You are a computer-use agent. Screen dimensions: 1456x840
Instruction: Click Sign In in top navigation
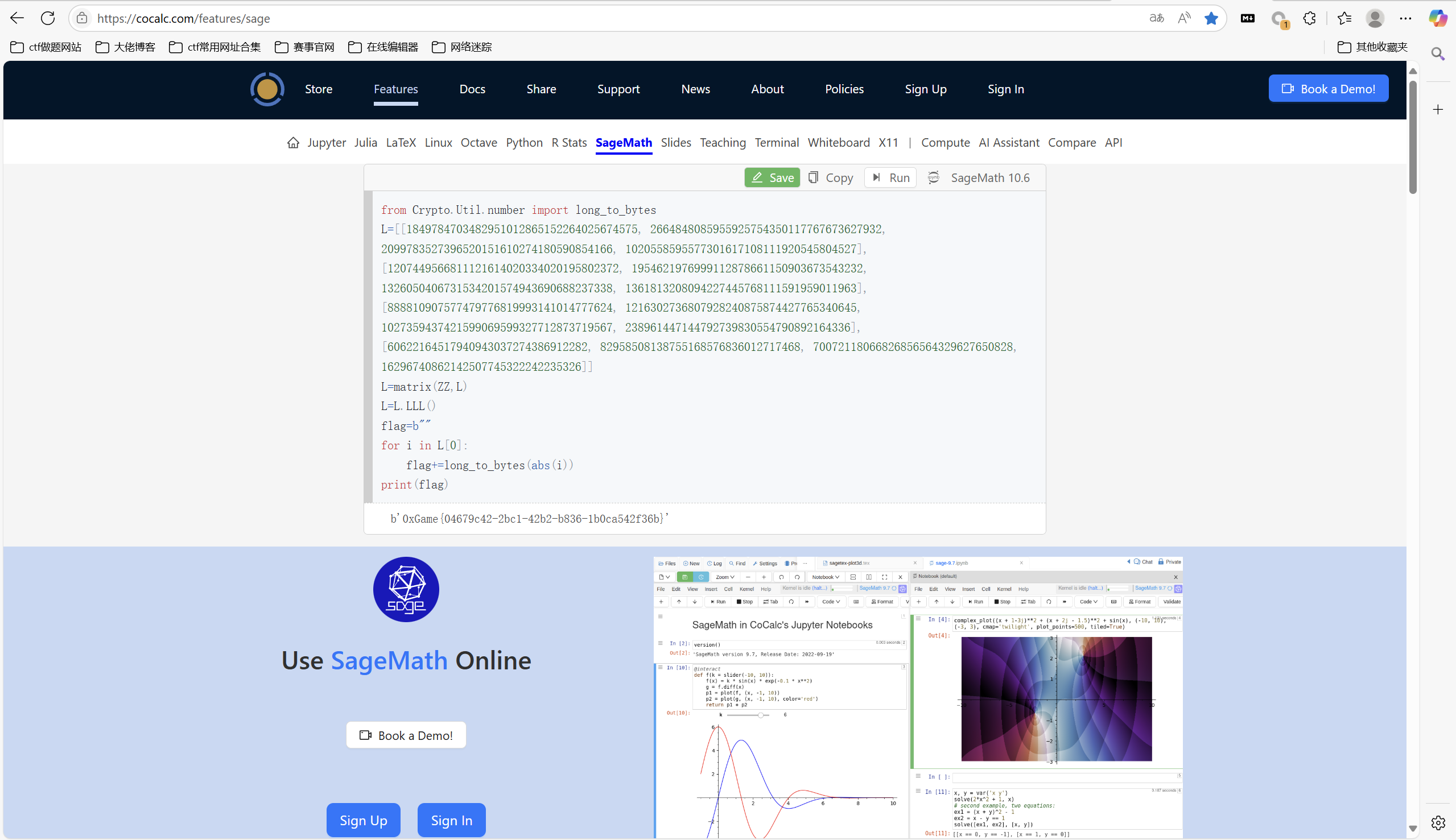click(x=1006, y=89)
